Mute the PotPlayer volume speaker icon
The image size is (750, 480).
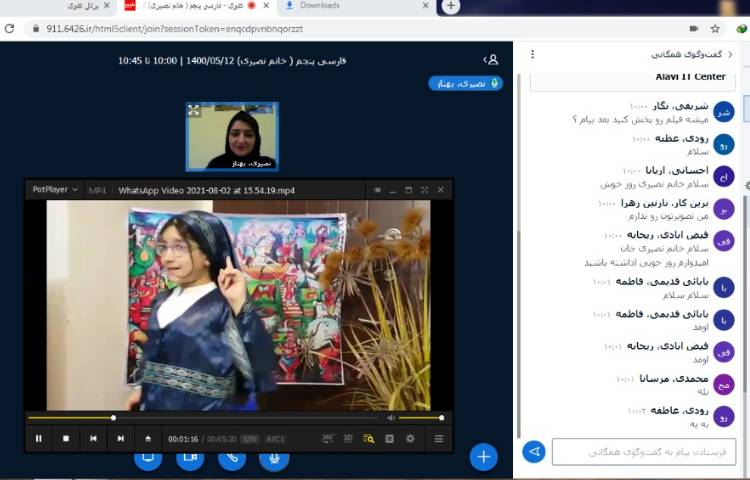388,417
